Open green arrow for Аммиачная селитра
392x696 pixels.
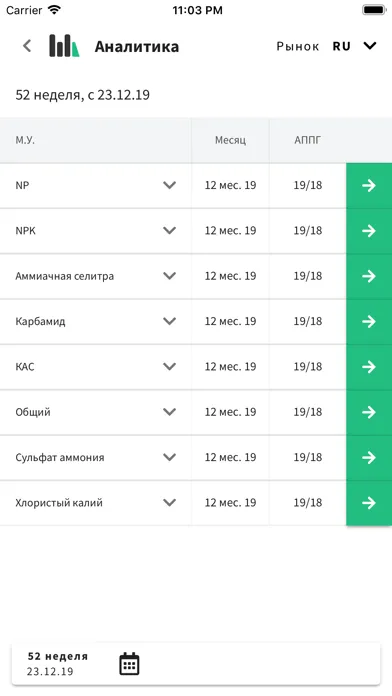pos(369,276)
